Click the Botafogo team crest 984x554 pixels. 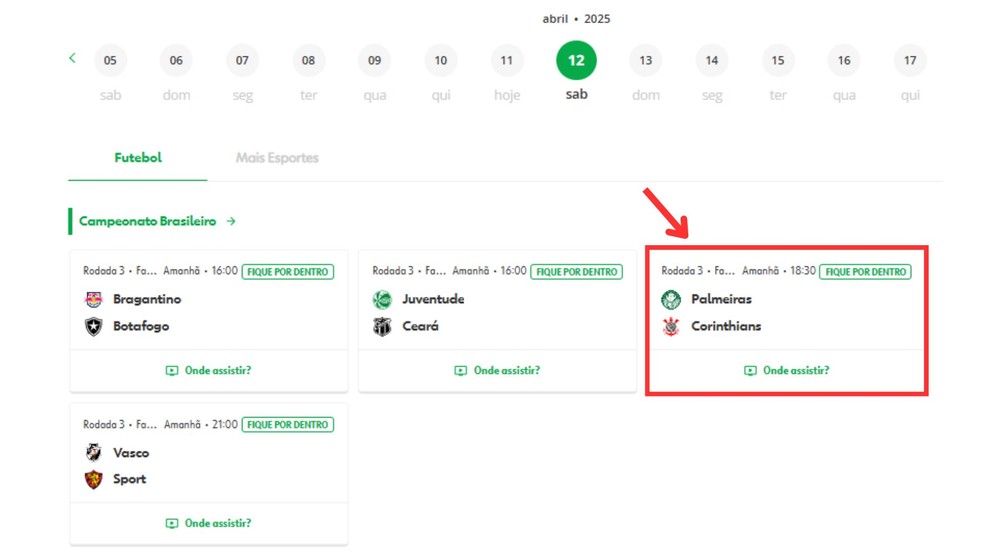(94, 327)
